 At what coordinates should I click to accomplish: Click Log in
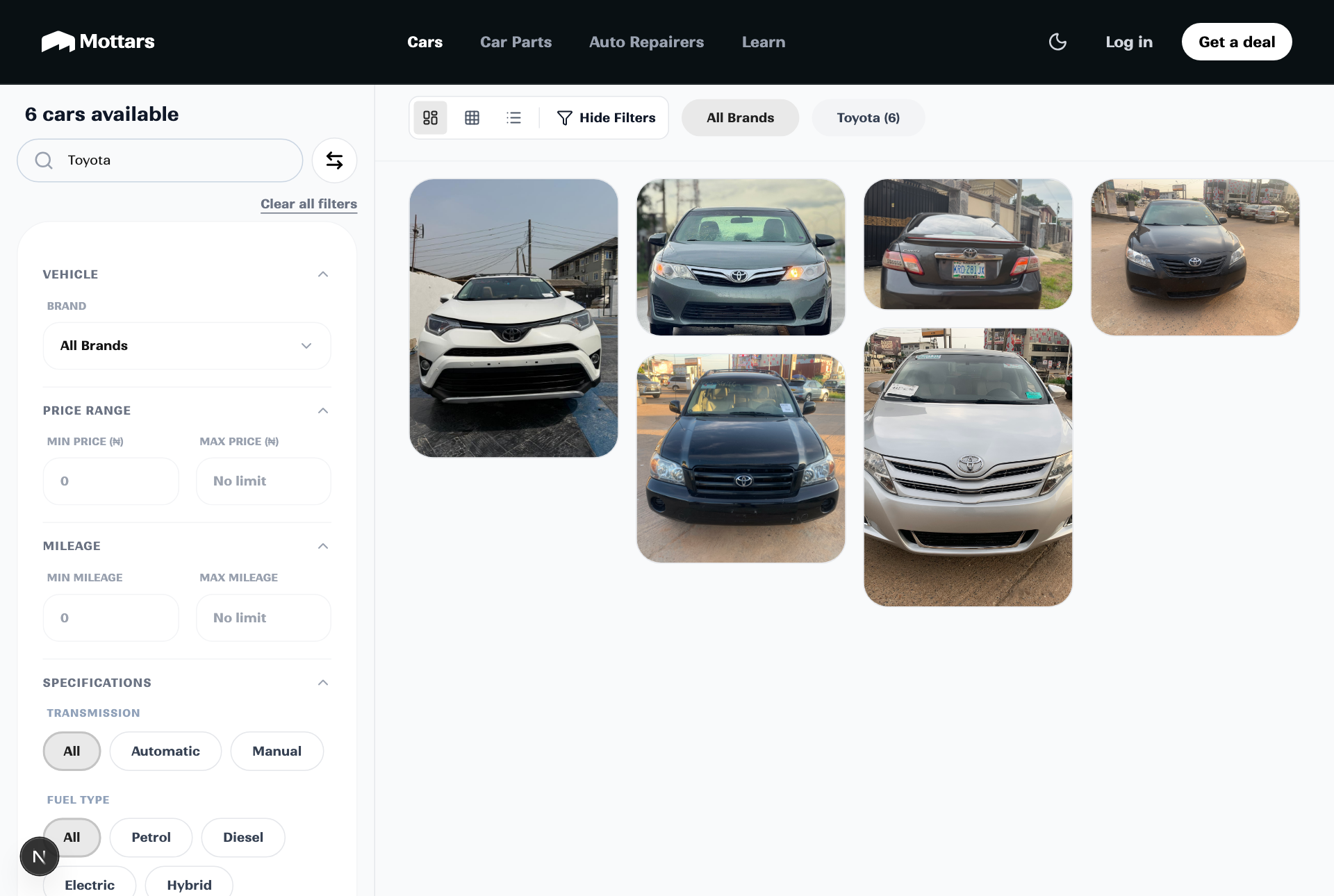[x=1129, y=42]
